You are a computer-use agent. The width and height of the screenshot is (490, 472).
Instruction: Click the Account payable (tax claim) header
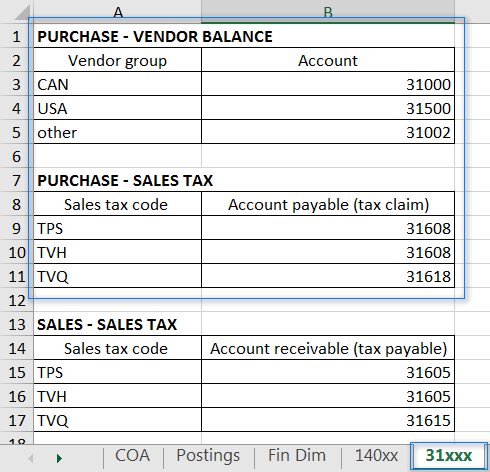point(328,204)
